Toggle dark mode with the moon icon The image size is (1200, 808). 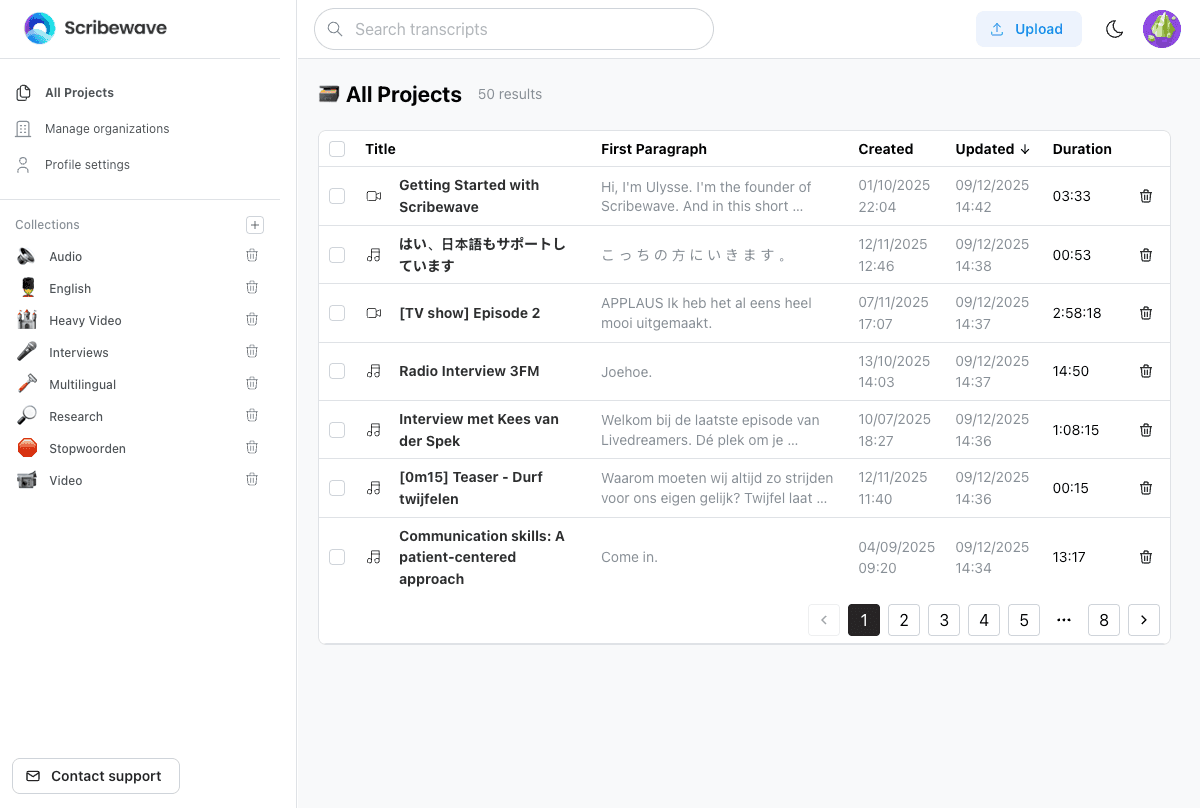pos(1114,29)
